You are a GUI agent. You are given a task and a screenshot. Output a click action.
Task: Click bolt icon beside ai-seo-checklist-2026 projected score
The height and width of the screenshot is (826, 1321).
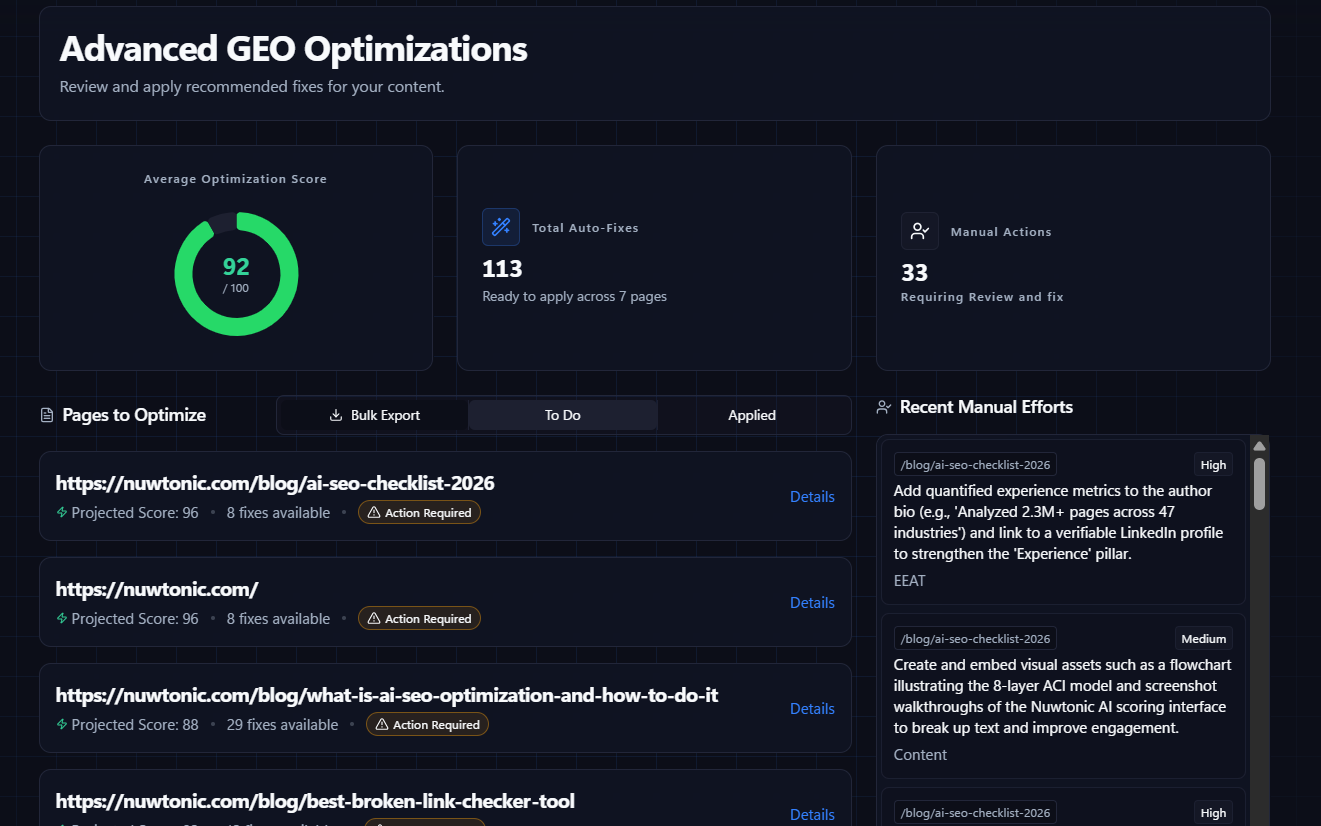point(62,512)
